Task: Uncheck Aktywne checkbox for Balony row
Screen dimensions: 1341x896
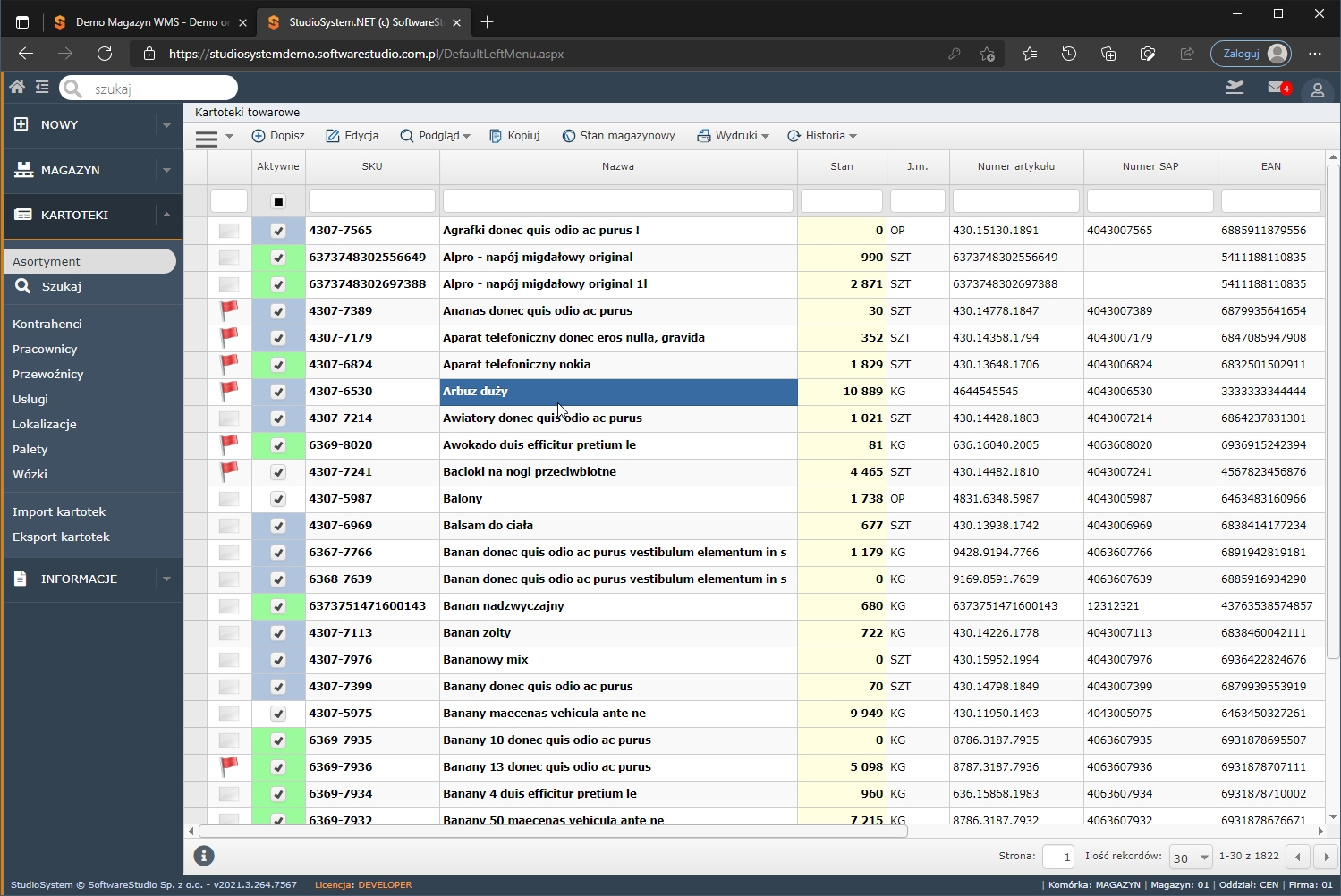Action: [278, 499]
